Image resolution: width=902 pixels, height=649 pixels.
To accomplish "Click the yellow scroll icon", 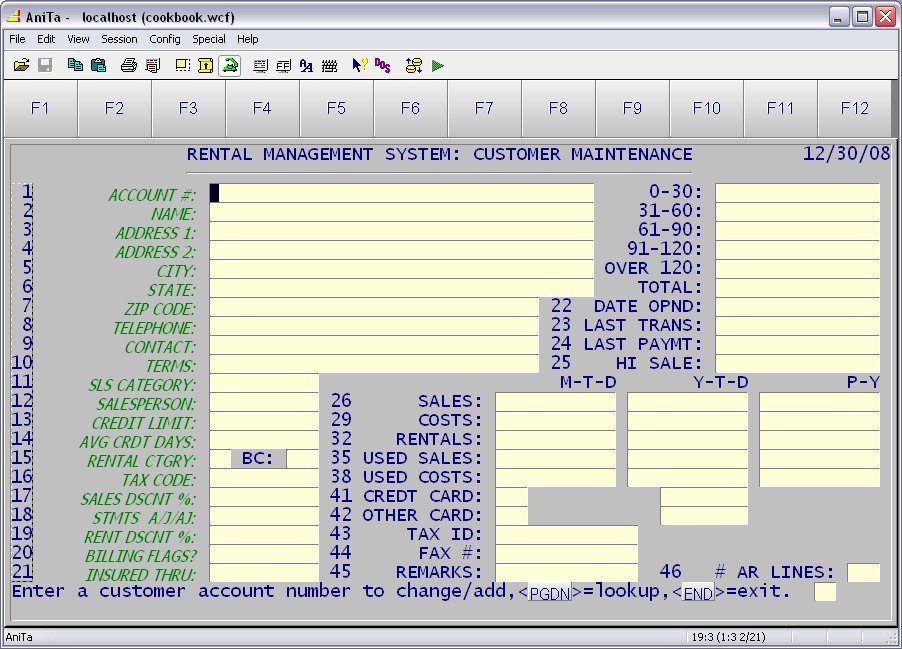I will point(205,65).
